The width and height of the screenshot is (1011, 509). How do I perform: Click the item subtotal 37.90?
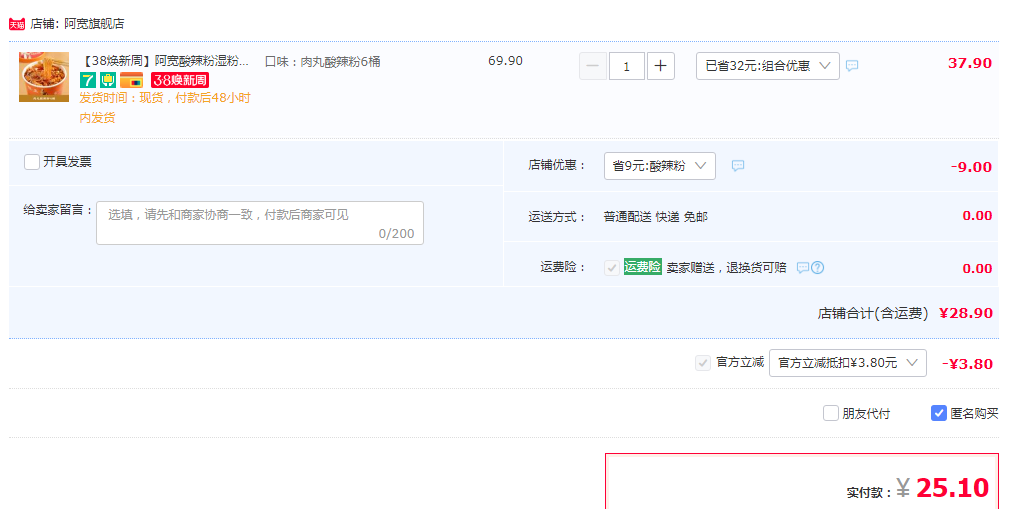[x=970, y=63]
